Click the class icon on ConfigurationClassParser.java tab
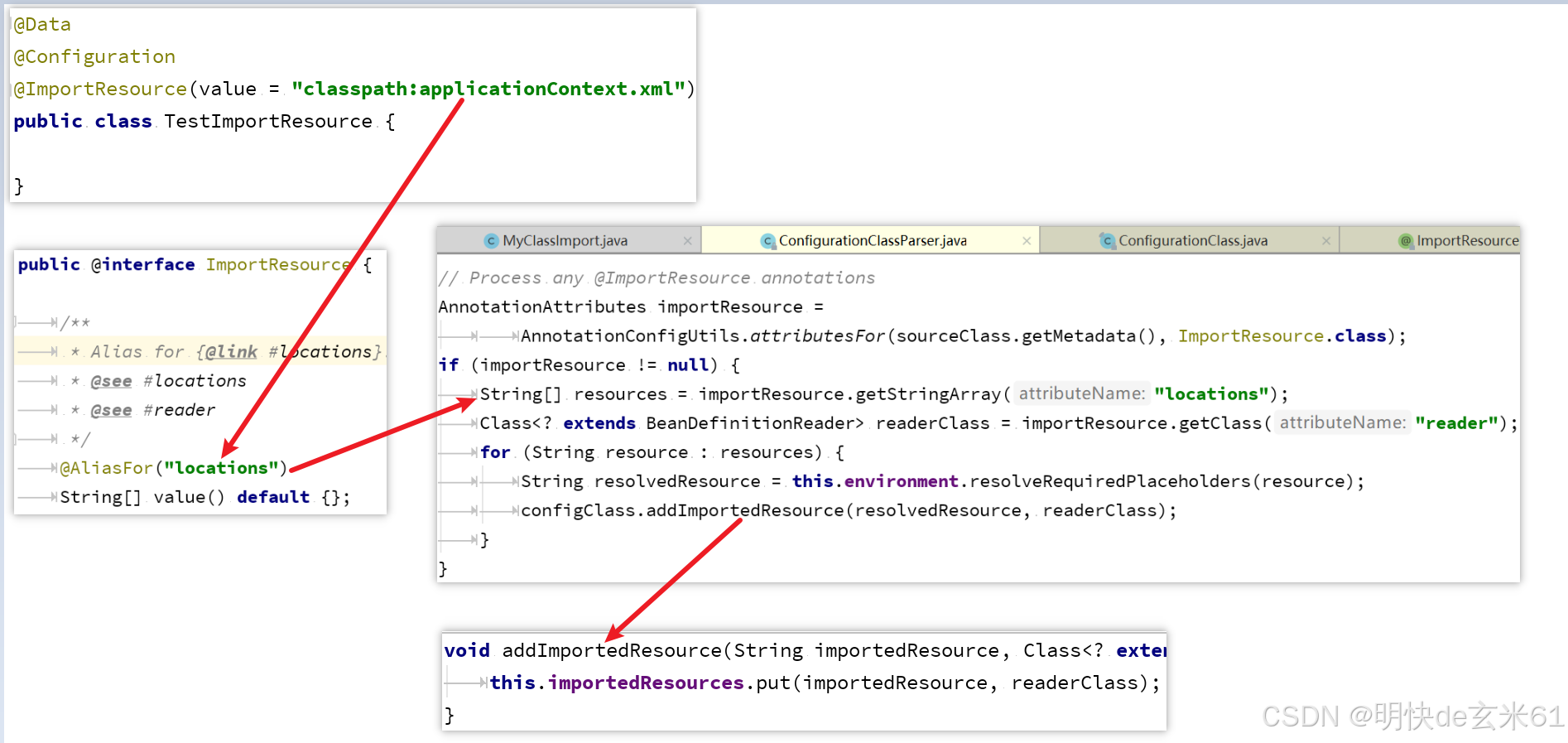Screen dimensions: 1568x743 [x=767, y=240]
